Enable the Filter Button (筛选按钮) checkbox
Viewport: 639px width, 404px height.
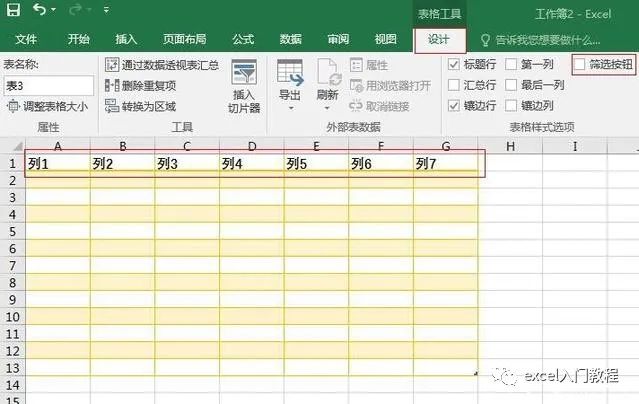(x=580, y=64)
